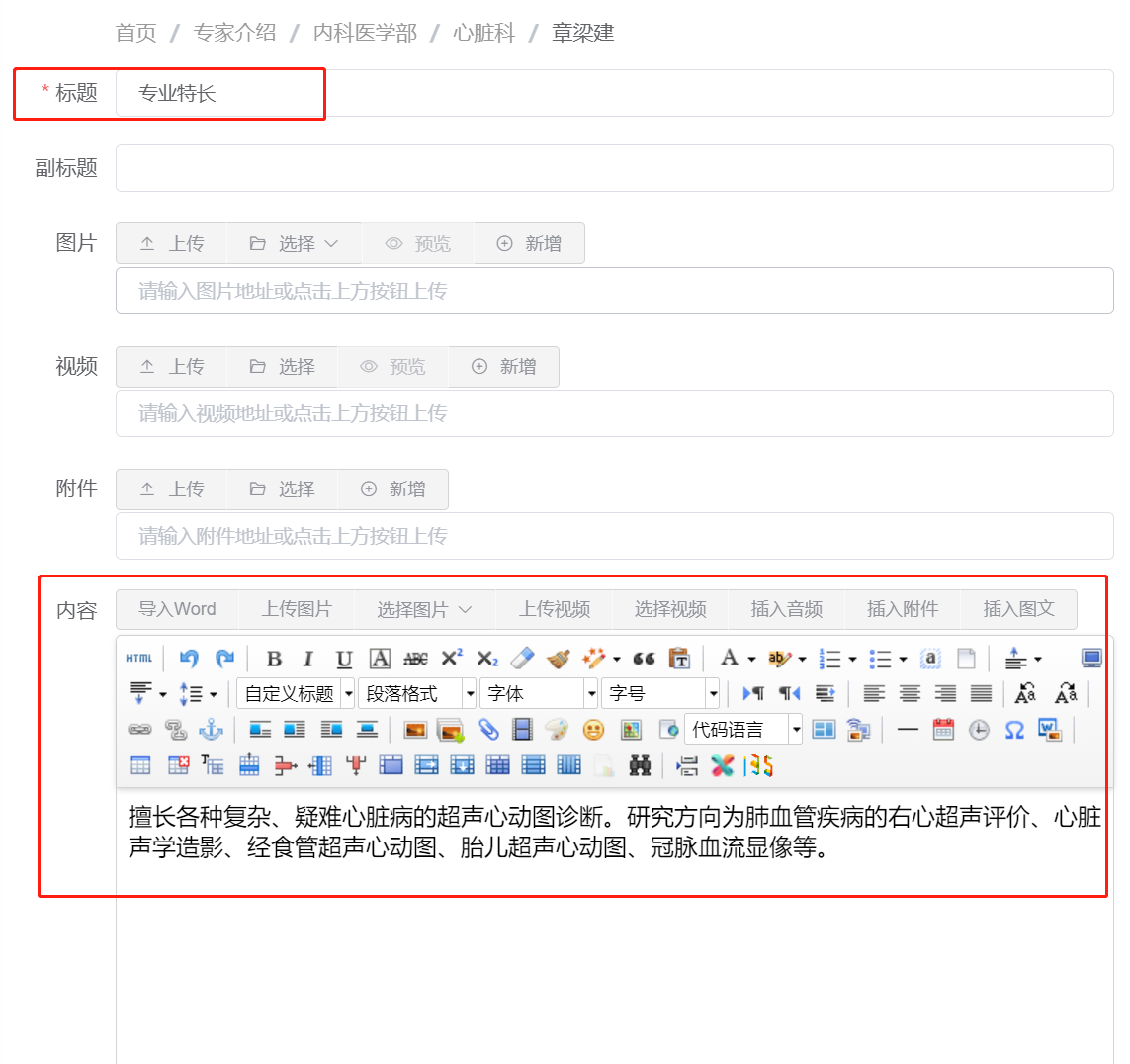Click the 上传 button in the 图片 row
Image resolution: width=1130 pixels, height=1064 pixels.
[171, 242]
